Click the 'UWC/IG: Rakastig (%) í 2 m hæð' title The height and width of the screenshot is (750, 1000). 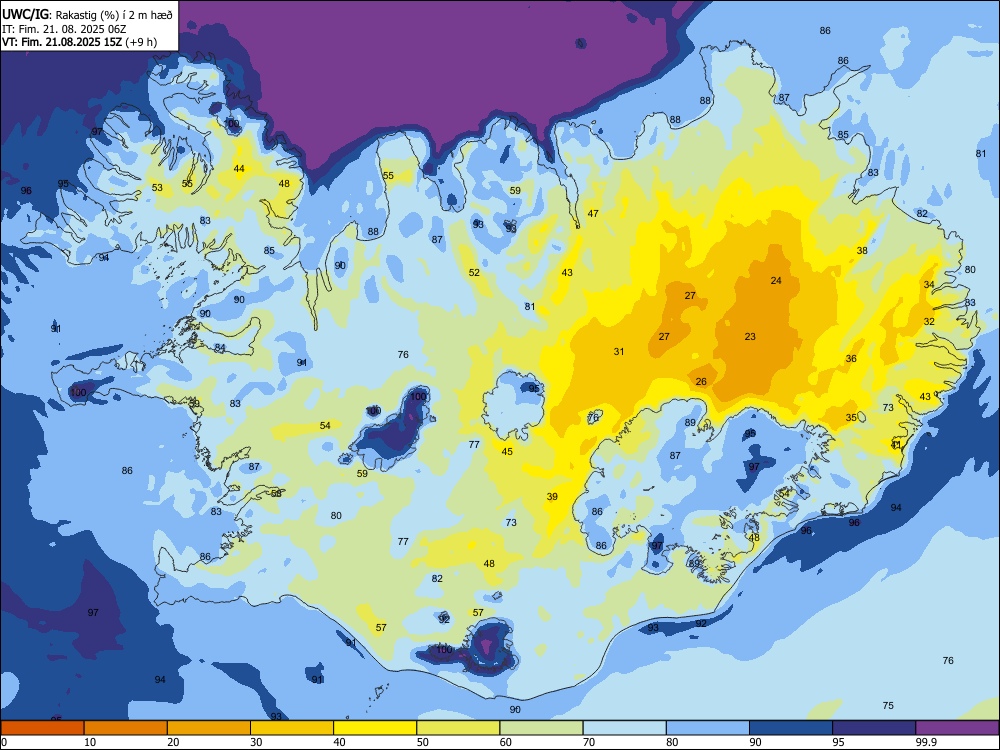tap(87, 15)
